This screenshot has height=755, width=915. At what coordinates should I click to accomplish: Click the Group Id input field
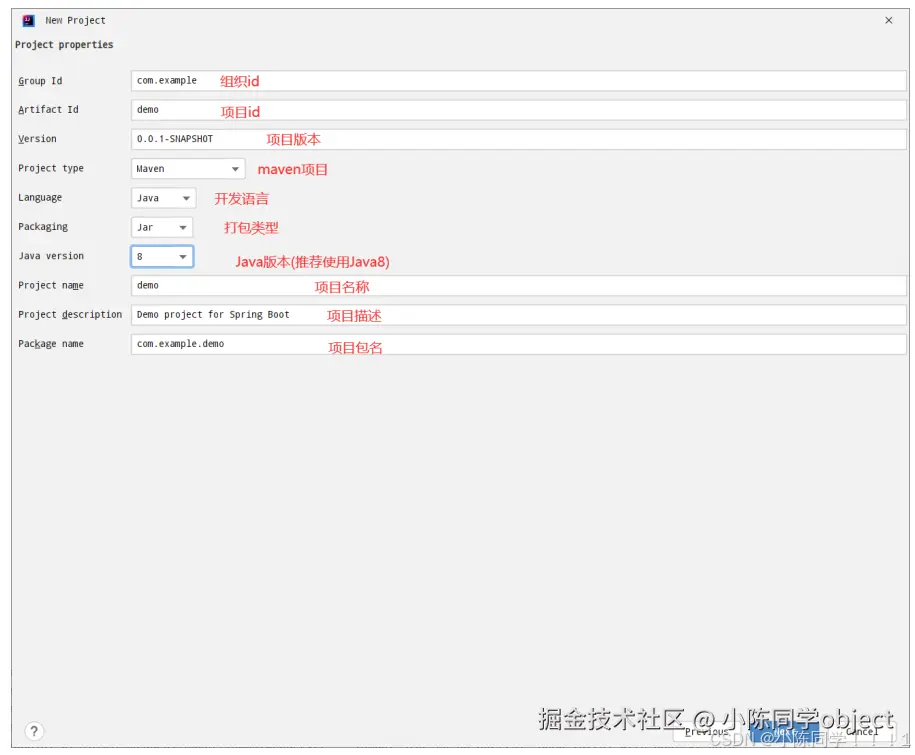[518, 81]
